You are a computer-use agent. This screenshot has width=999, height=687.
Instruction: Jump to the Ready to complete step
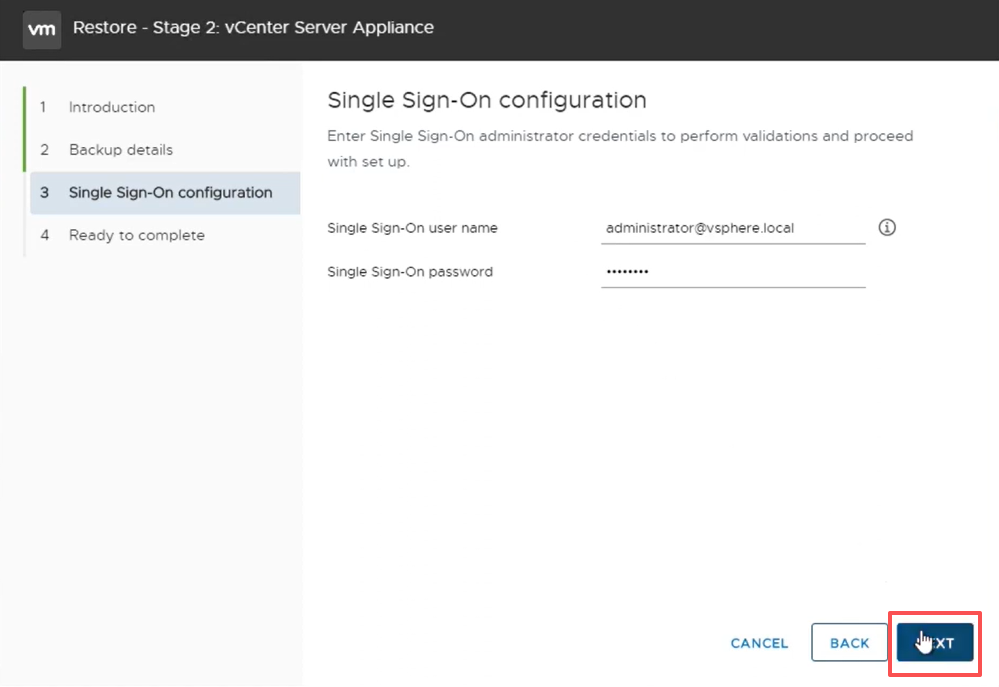(x=137, y=235)
